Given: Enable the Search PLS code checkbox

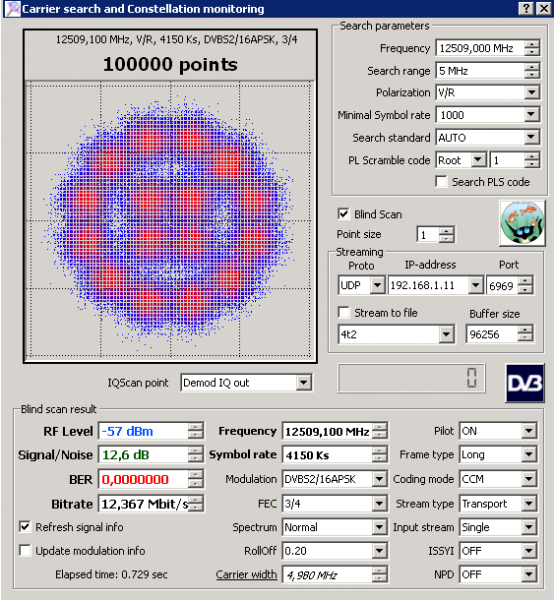Looking at the screenshot, I should pyautogui.click(x=441, y=181).
